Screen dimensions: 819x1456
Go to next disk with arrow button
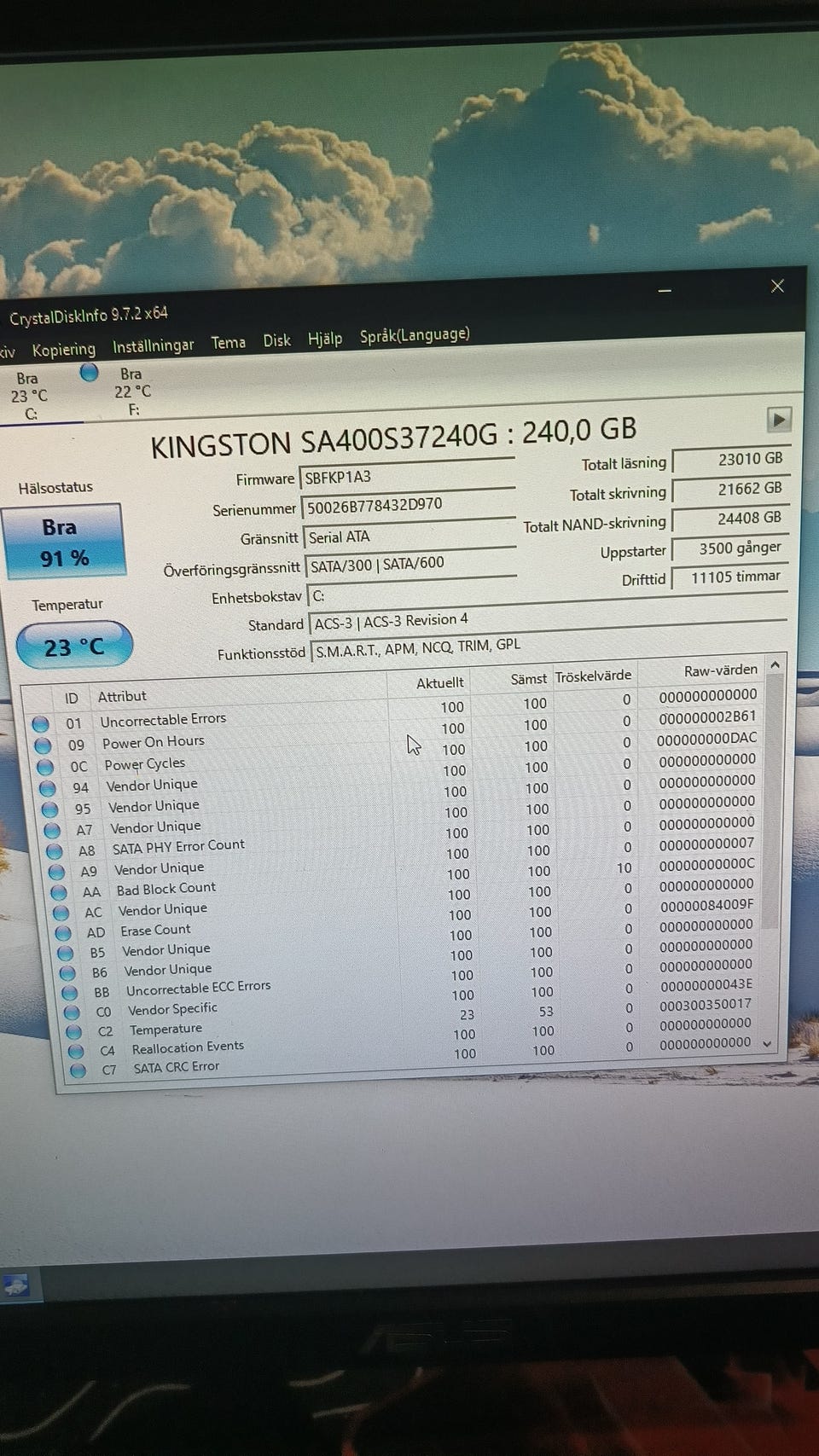(779, 419)
